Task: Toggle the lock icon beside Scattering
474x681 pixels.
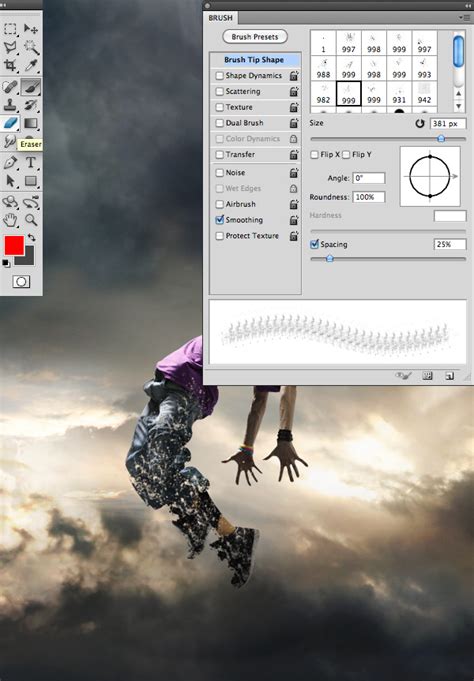Action: (x=294, y=92)
